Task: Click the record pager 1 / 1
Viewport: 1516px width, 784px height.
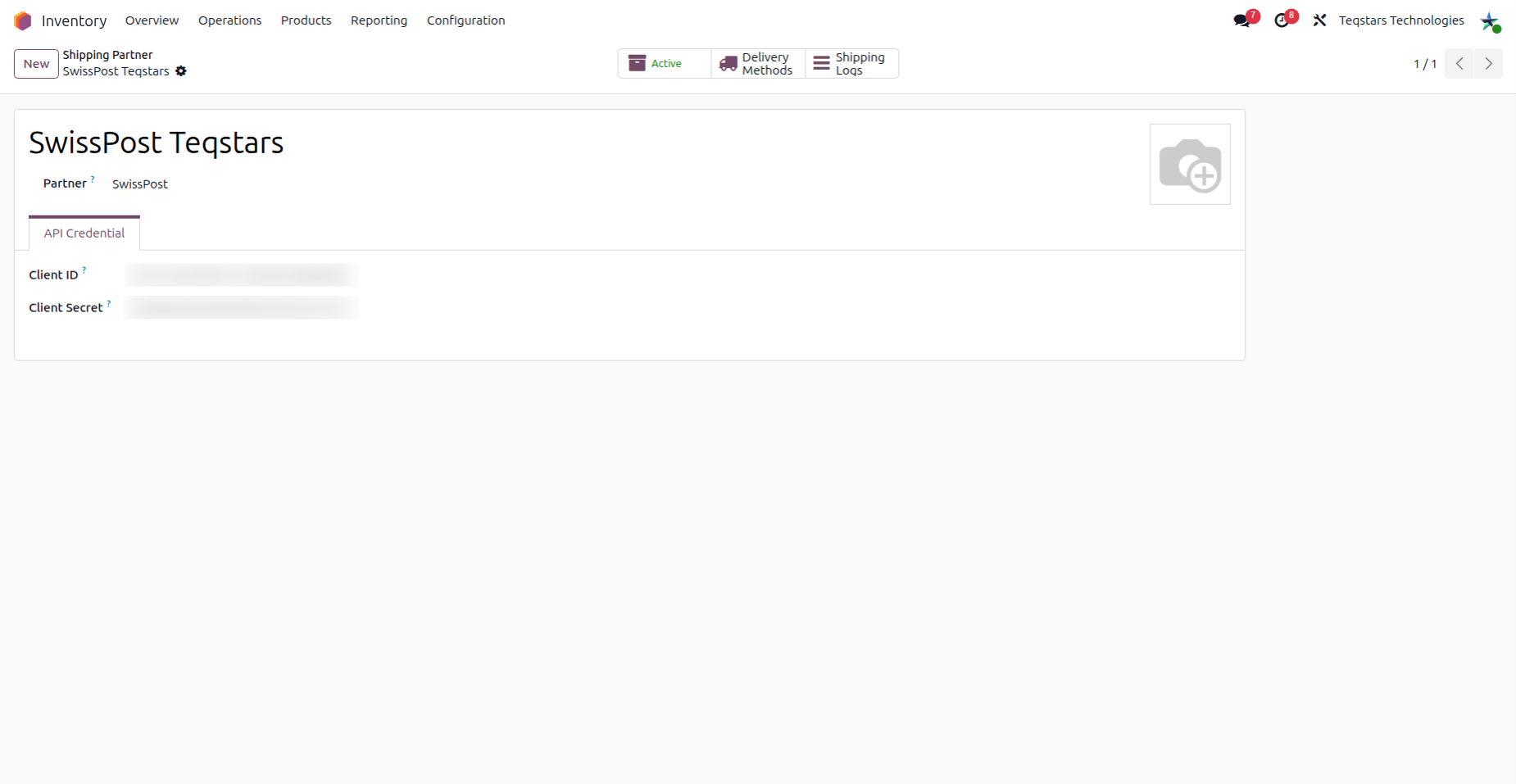Action: [1425, 64]
